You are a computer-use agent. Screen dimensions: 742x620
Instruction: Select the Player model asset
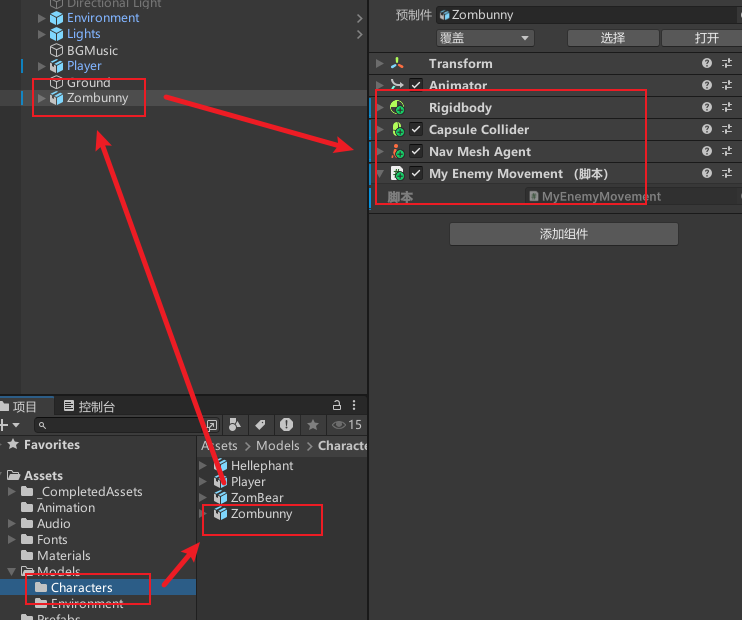tap(248, 481)
